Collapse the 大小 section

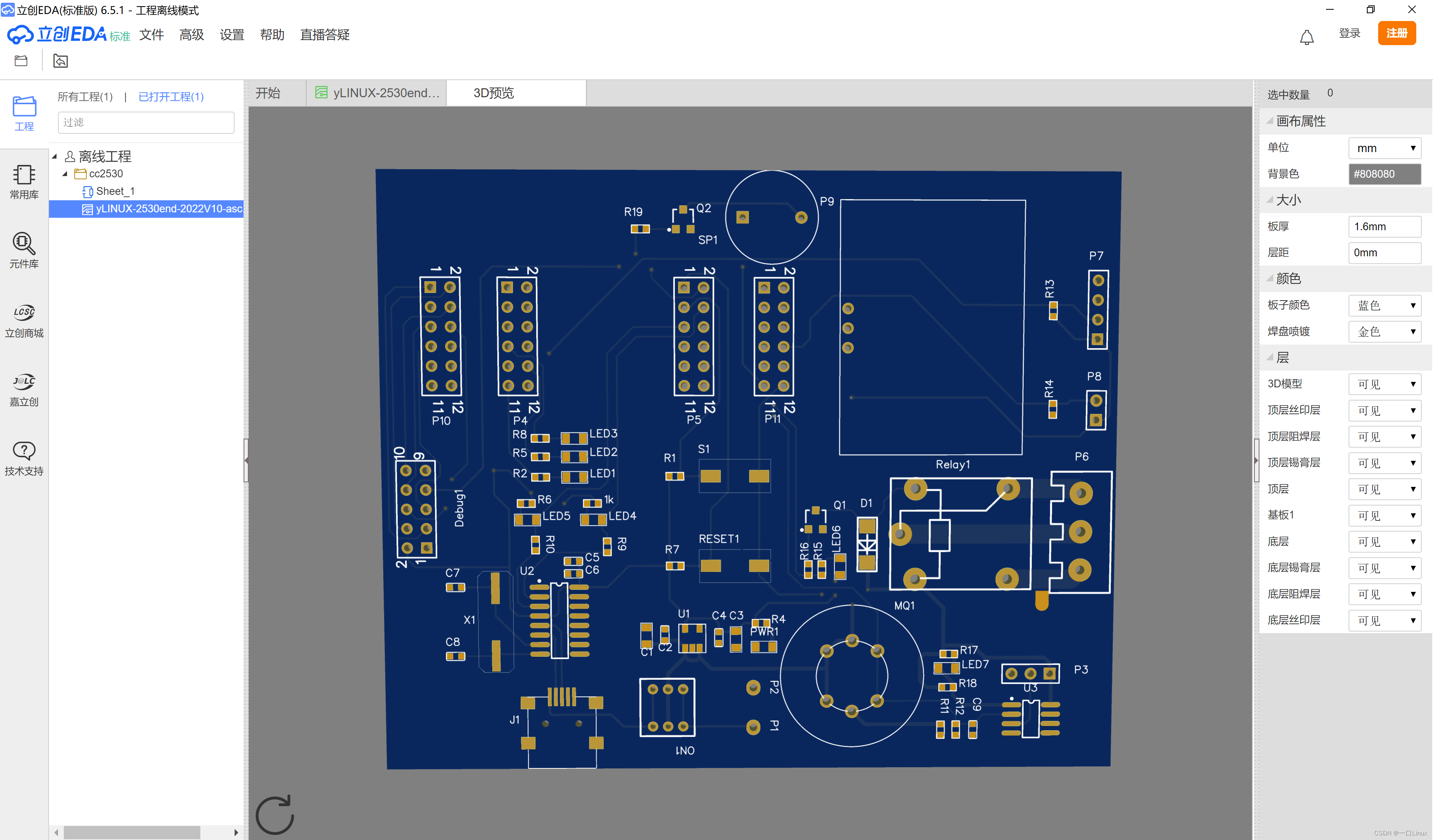coord(1270,199)
